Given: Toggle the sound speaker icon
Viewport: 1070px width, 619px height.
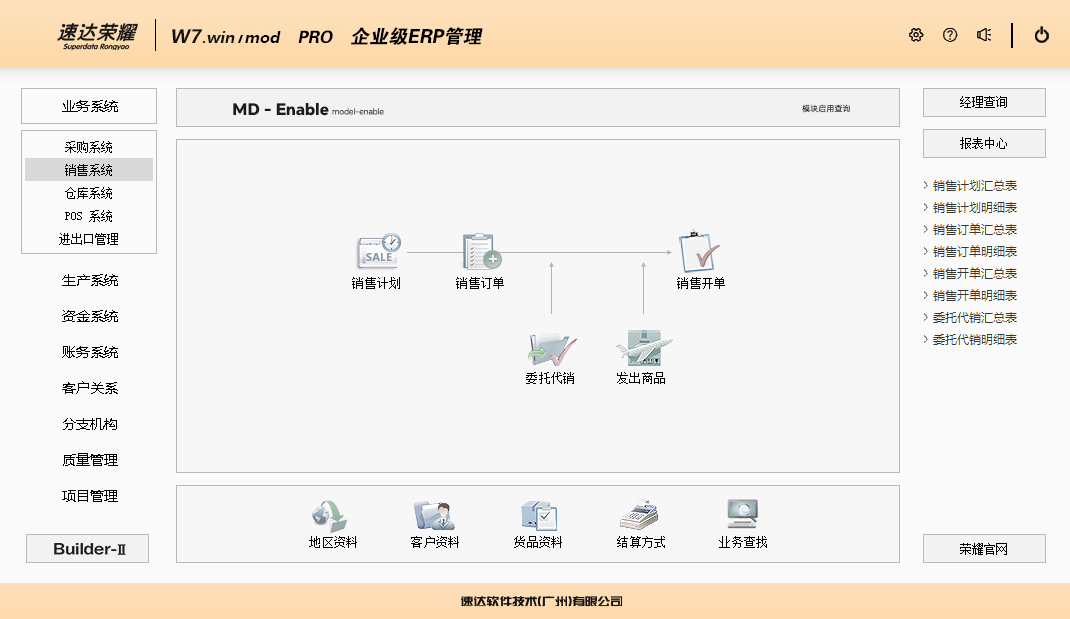Looking at the screenshot, I should 984,35.
